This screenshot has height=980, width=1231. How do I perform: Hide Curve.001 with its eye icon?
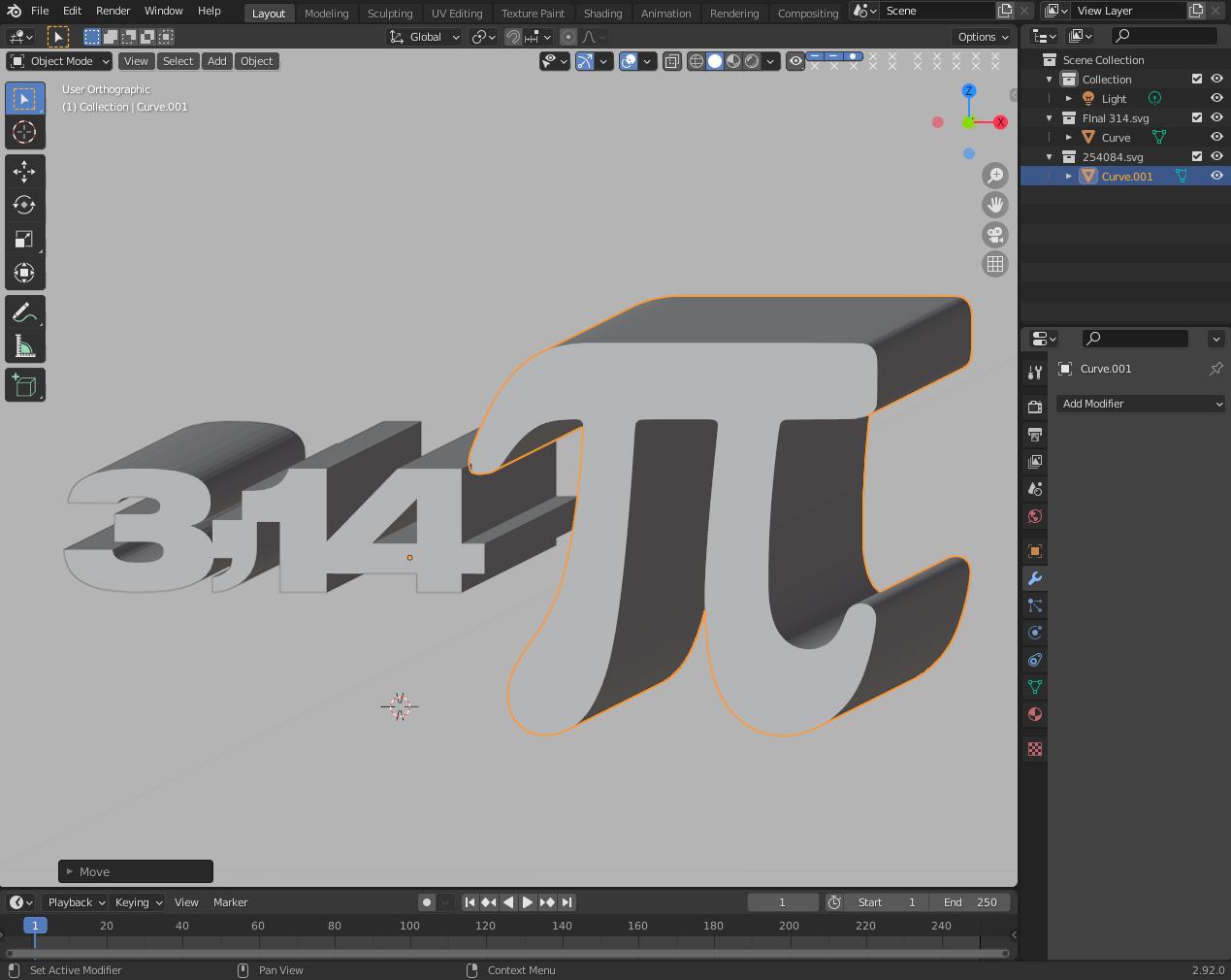click(x=1216, y=176)
